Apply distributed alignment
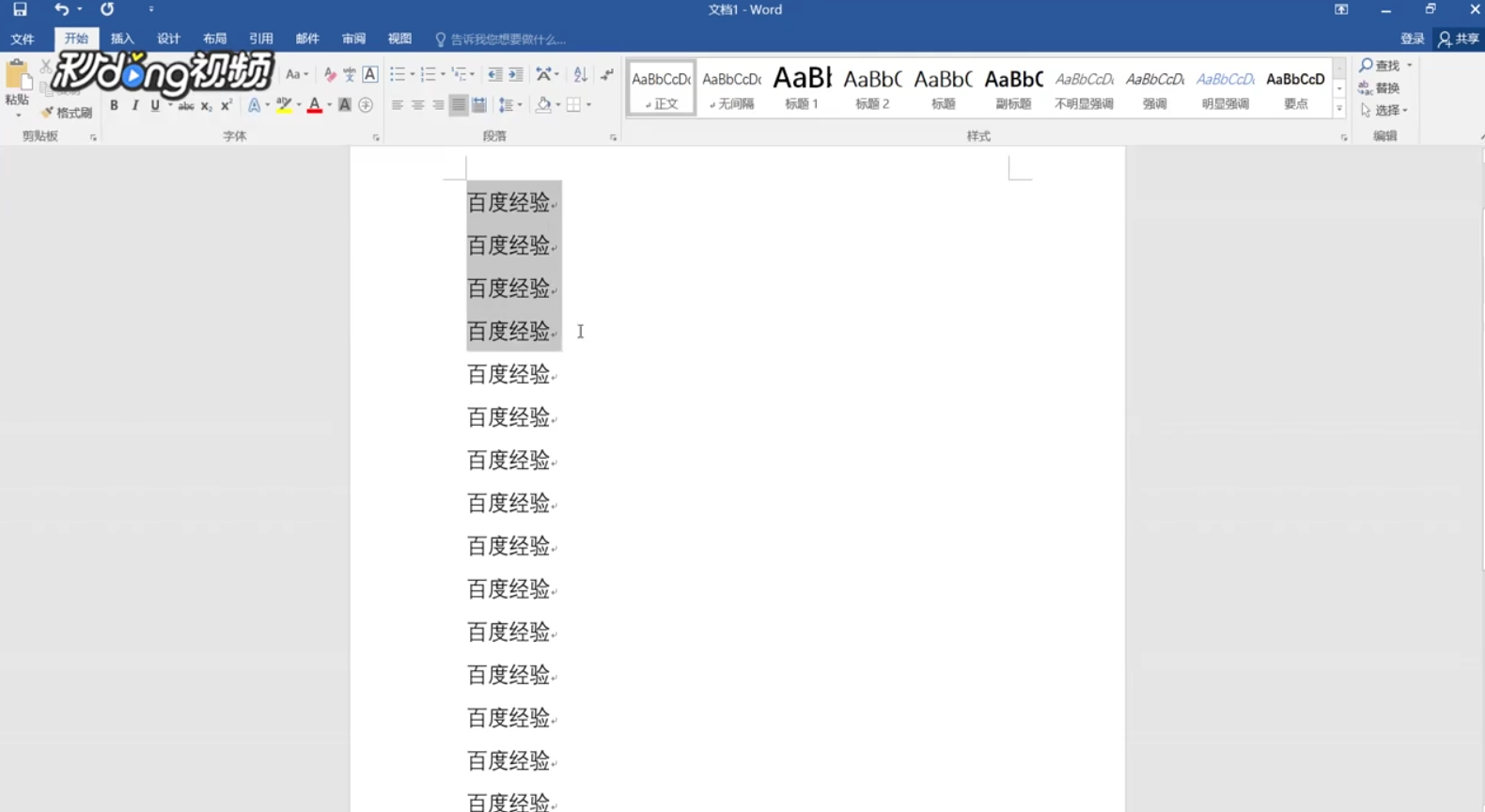This screenshot has width=1485, height=812. point(478,105)
